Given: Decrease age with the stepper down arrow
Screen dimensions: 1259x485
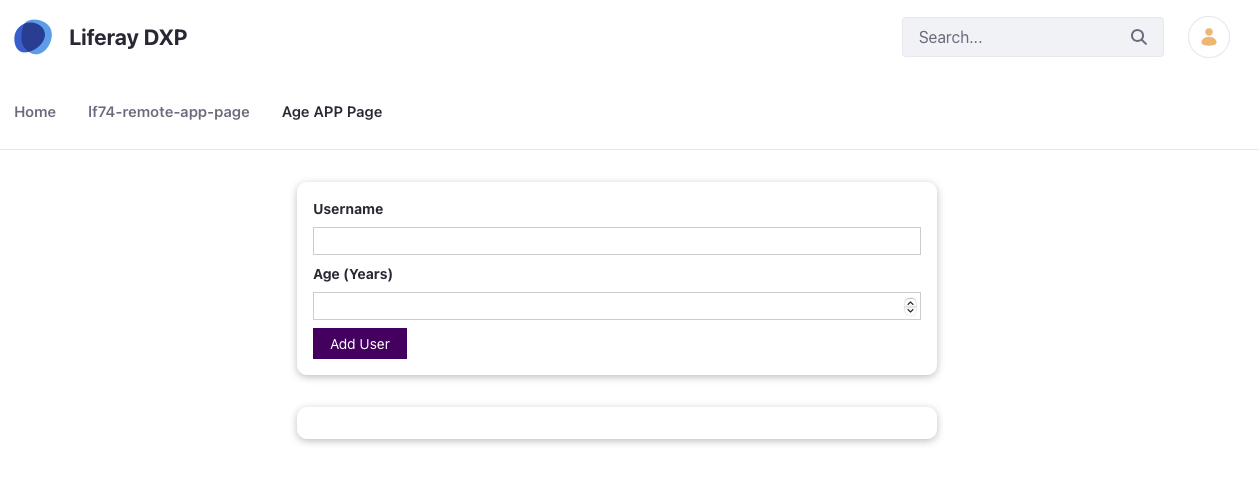Looking at the screenshot, I should click(x=910, y=311).
